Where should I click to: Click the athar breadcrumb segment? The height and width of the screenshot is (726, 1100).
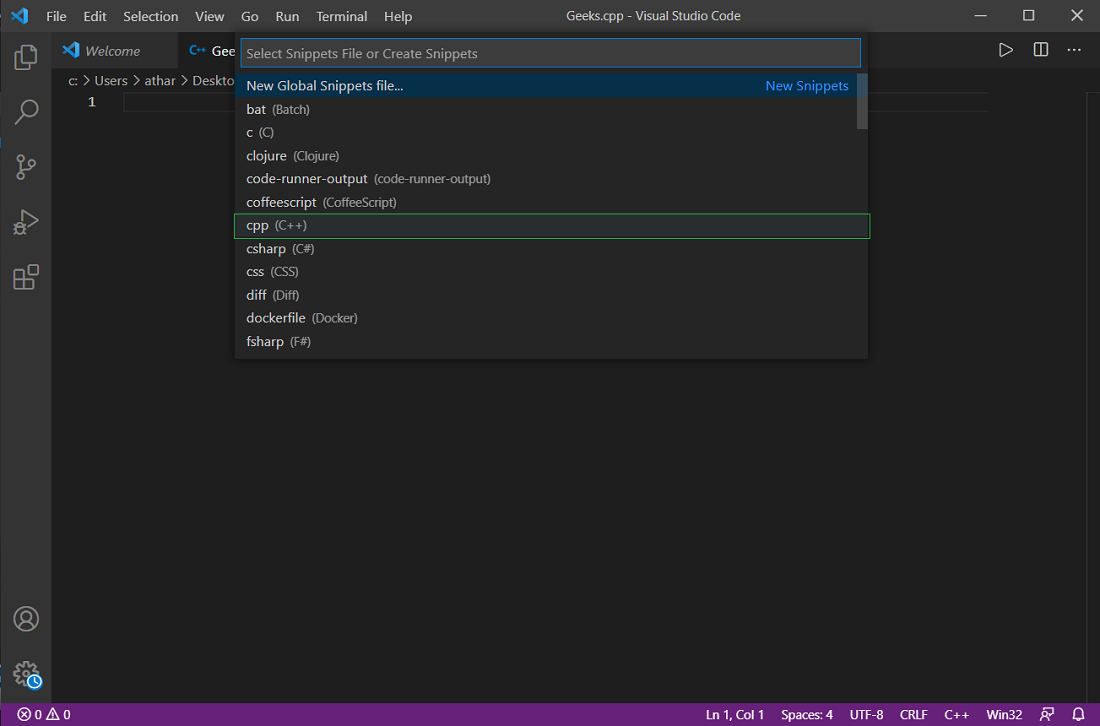(160, 81)
